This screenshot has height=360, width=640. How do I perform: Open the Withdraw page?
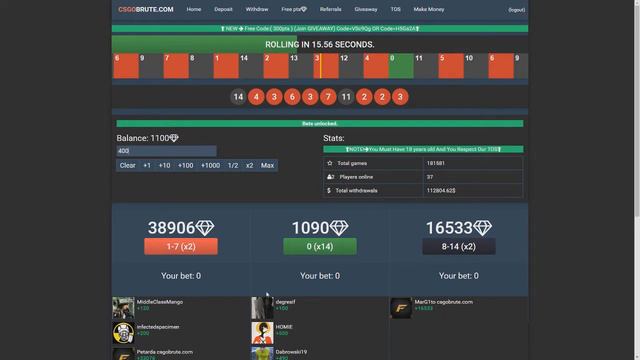point(257,9)
